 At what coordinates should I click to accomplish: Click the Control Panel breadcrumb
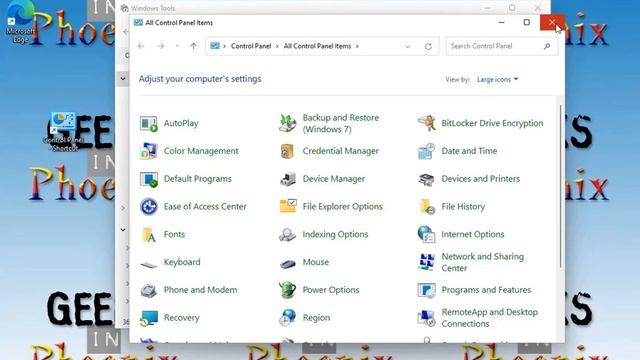click(251, 46)
